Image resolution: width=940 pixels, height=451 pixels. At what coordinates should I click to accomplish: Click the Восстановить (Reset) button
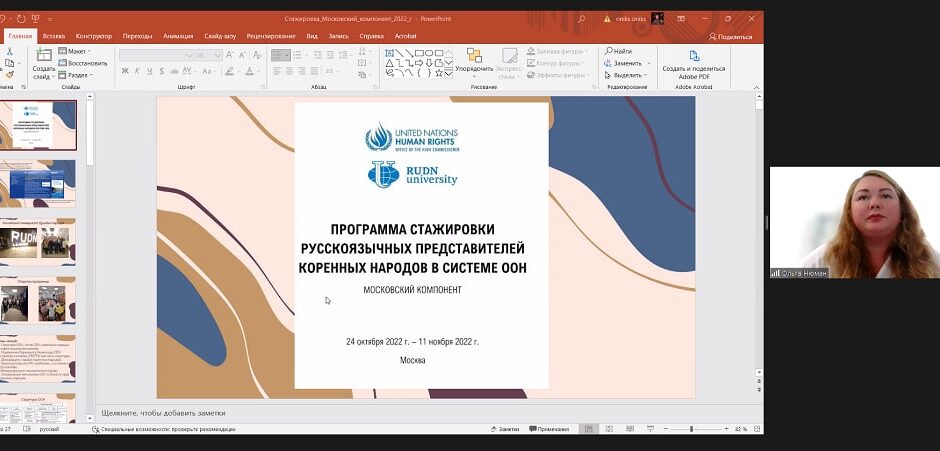pyautogui.click(x=82, y=63)
